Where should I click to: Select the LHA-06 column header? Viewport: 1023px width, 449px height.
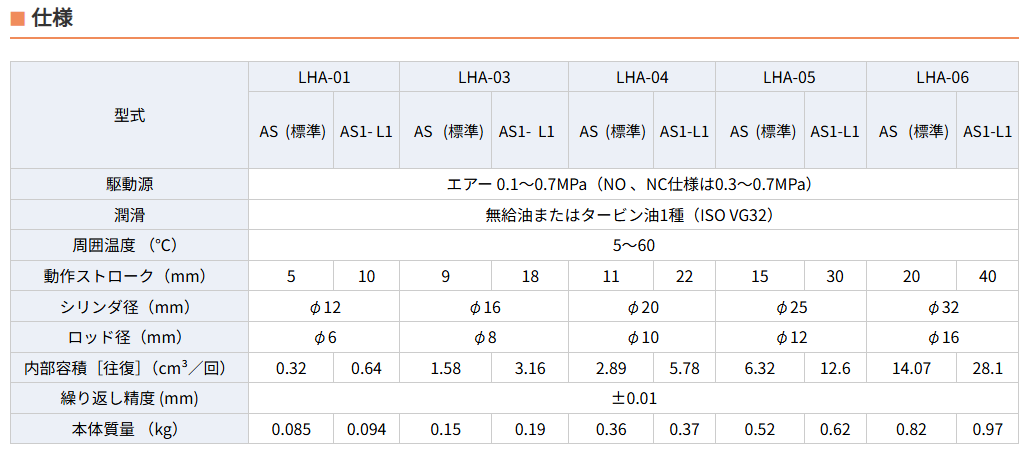[942, 77]
